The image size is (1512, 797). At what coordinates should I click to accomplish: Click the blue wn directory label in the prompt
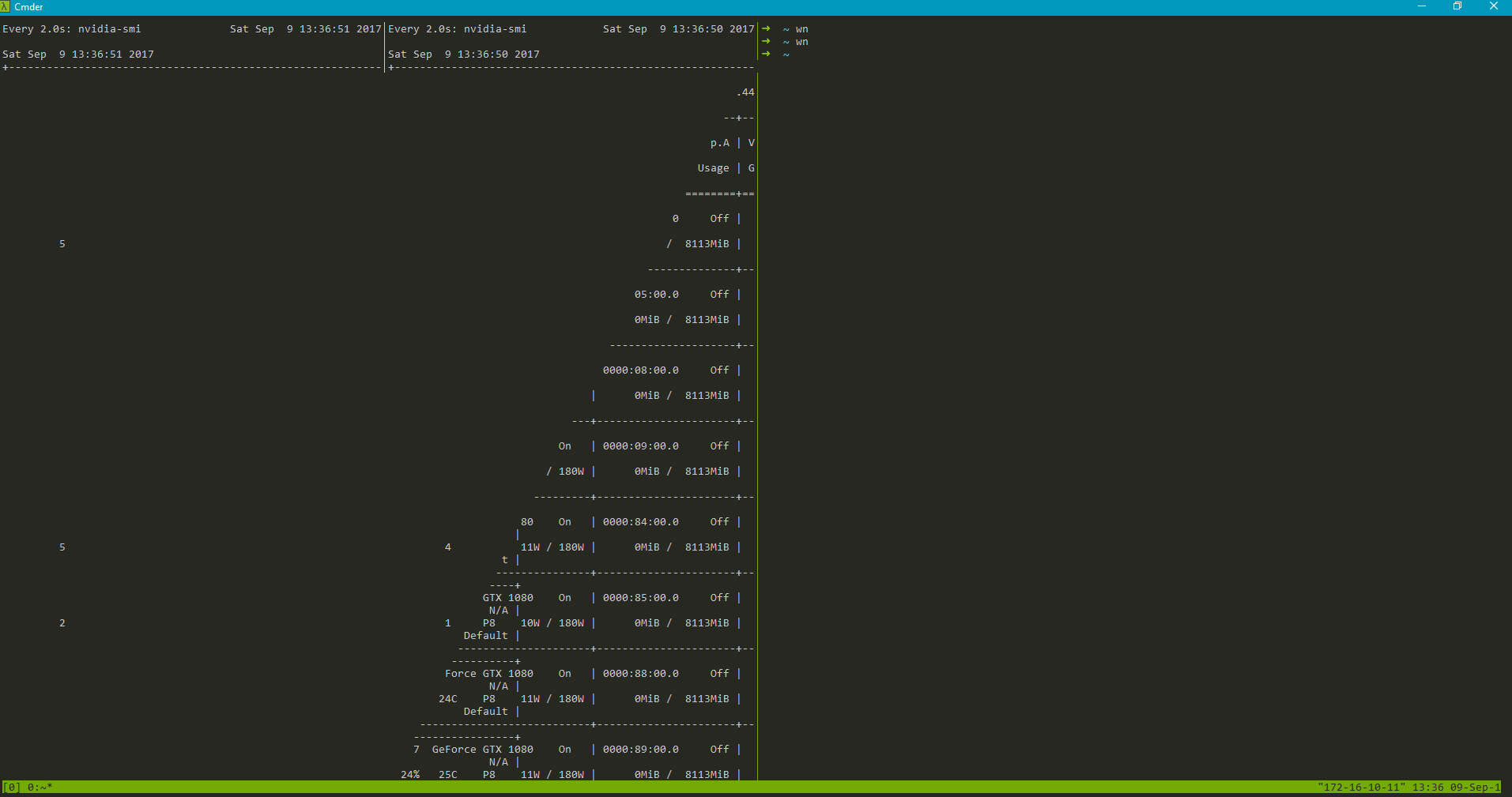[x=802, y=28]
